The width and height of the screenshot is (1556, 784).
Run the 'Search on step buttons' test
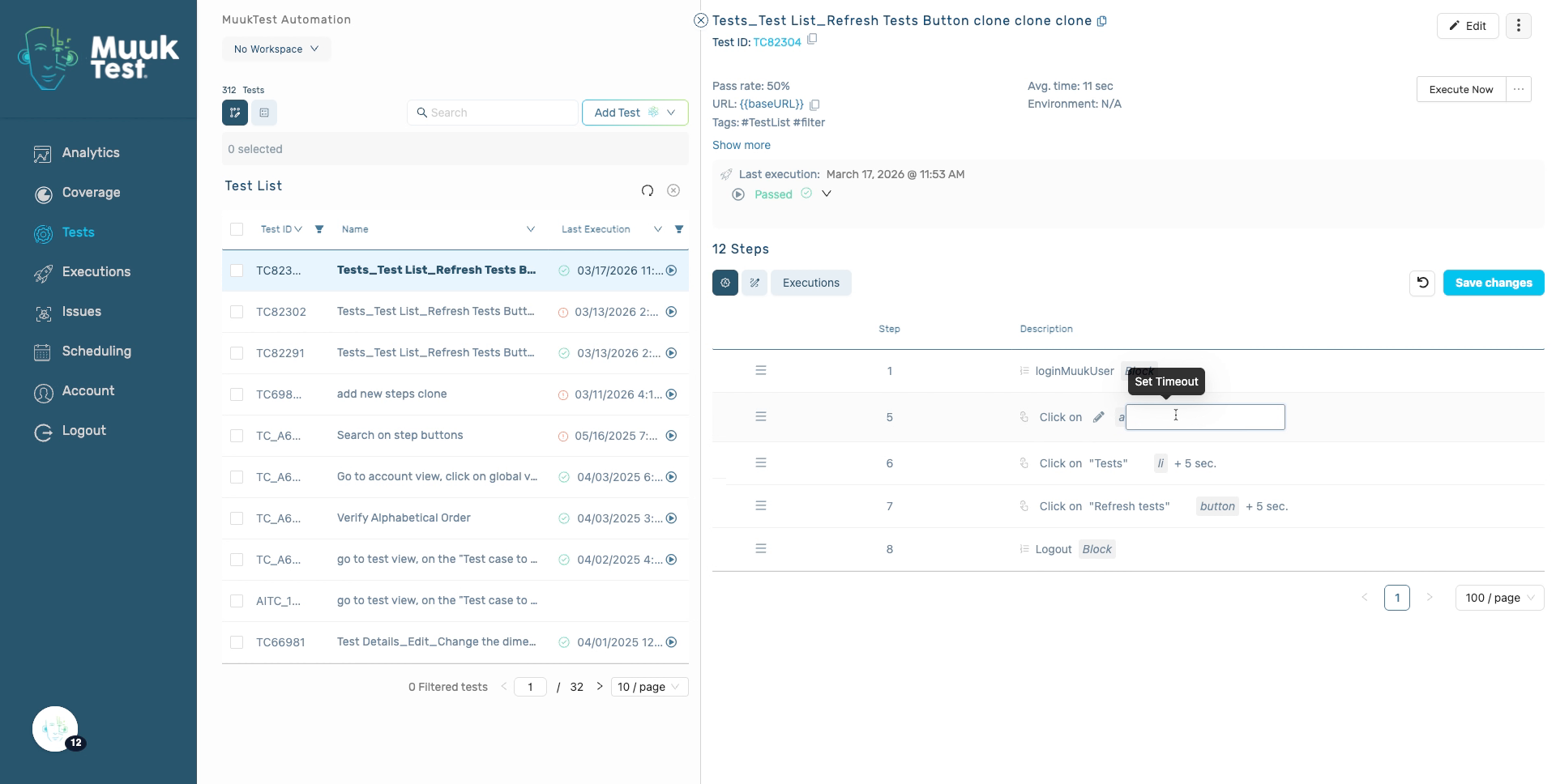coord(671,436)
